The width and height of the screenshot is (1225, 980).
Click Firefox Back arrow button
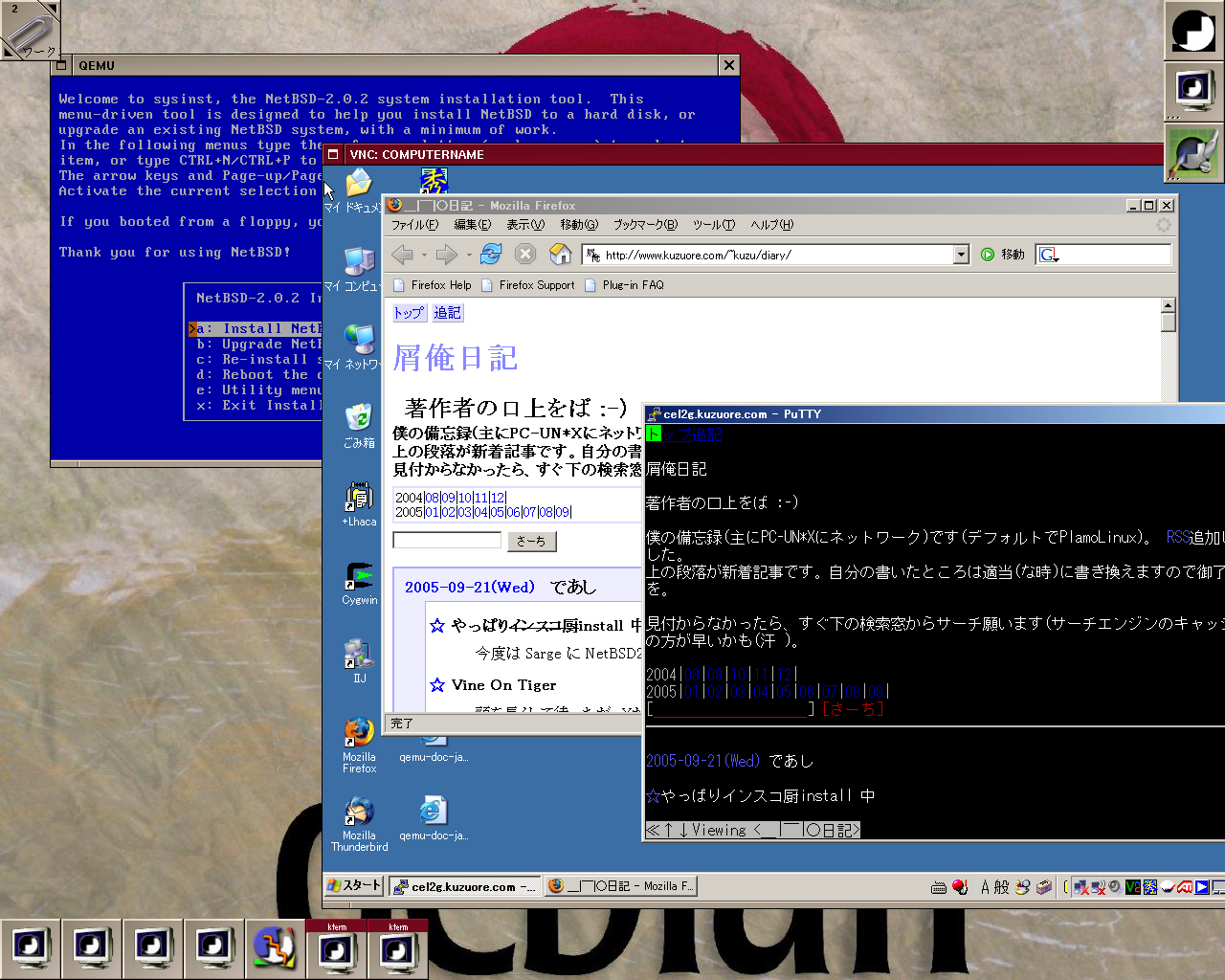(x=403, y=255)
